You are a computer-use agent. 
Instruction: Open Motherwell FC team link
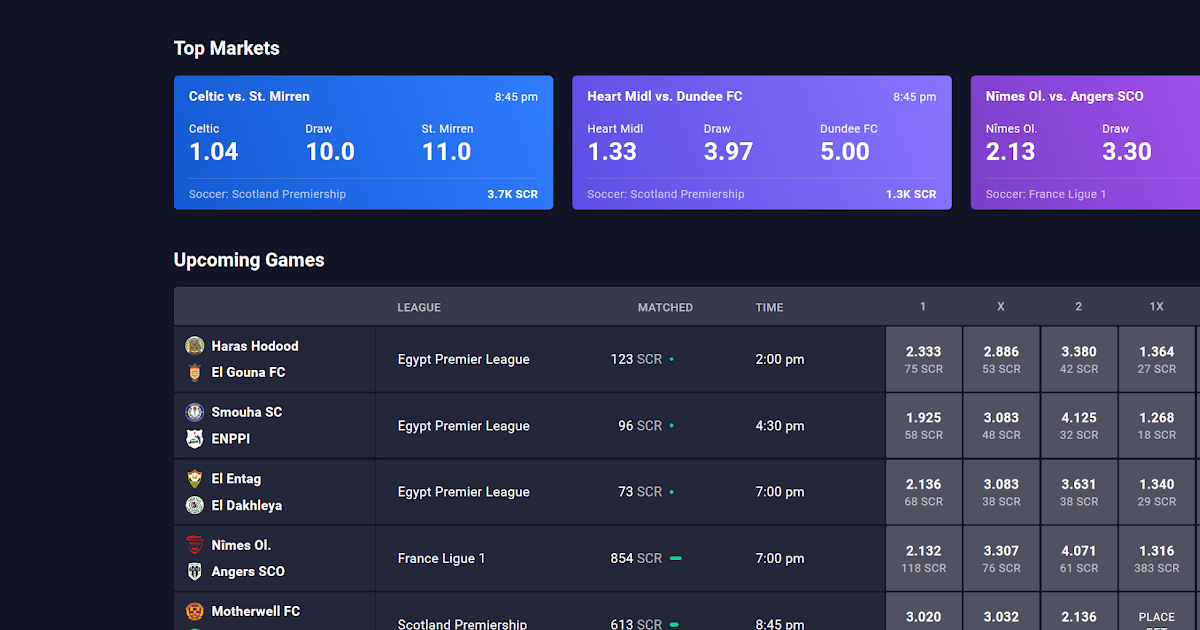256,611
